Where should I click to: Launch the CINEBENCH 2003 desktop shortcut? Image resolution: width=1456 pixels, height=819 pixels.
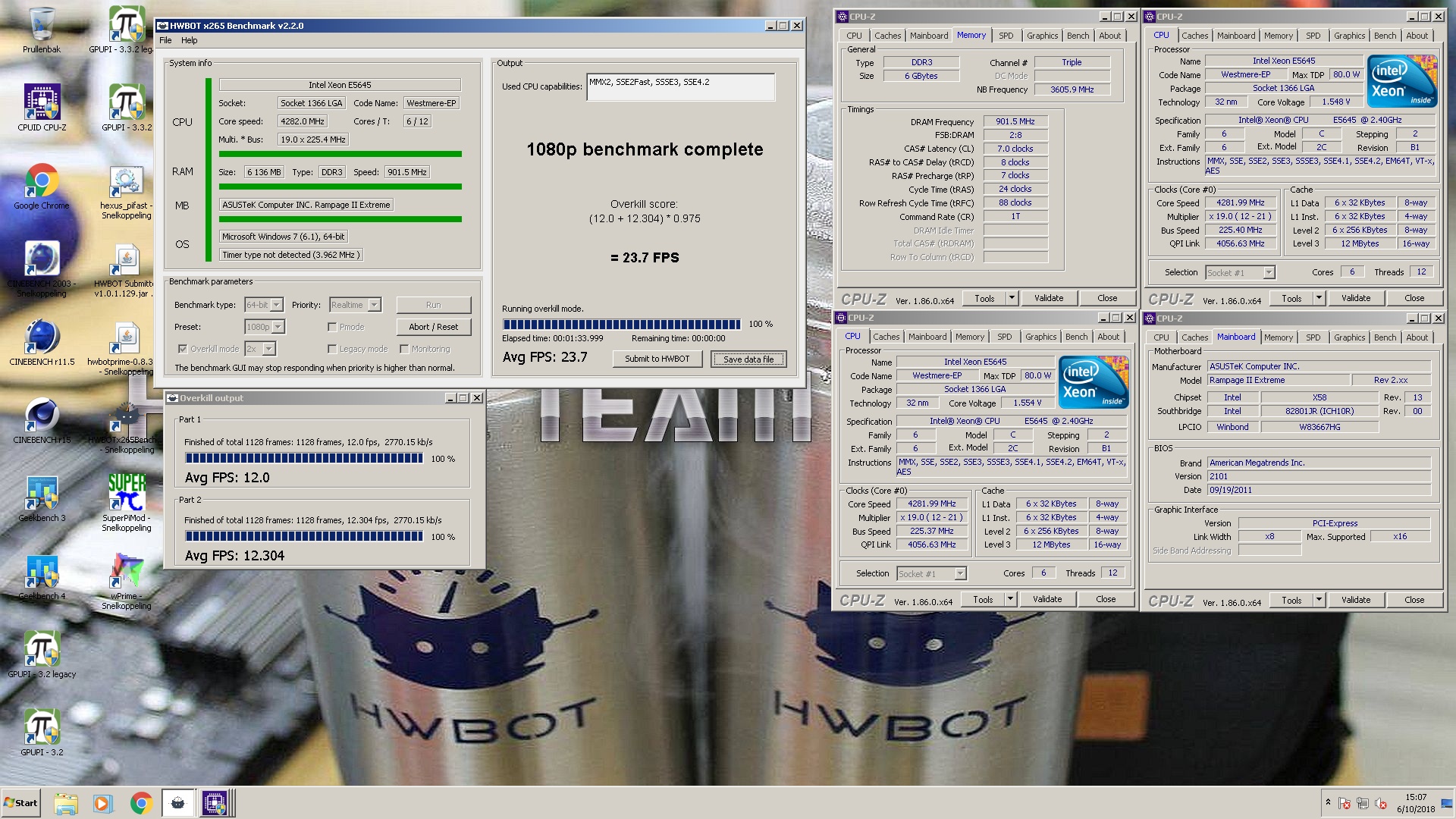click(x=42, y=269)
